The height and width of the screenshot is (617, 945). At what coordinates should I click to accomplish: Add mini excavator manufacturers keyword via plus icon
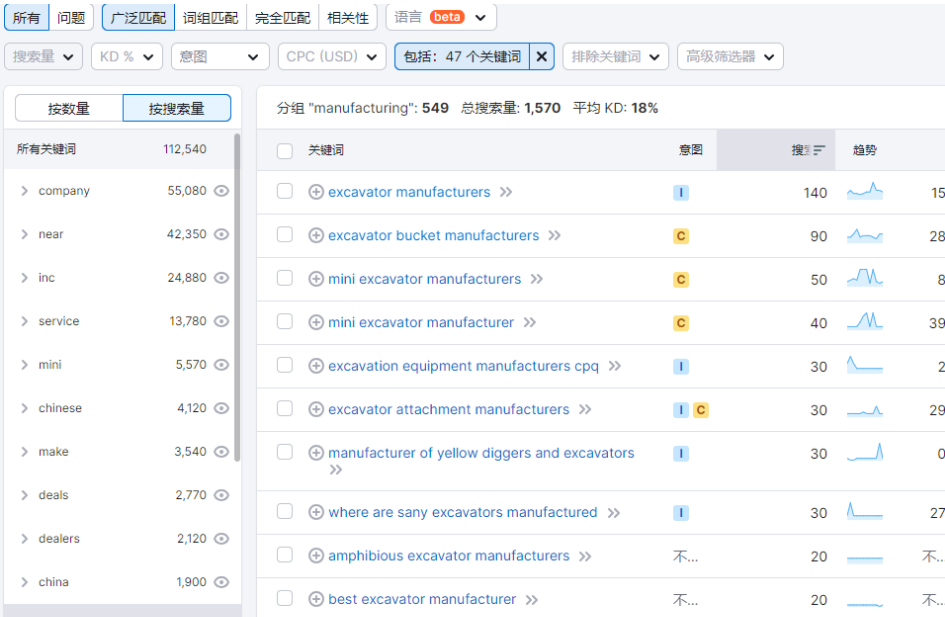pyautogui.click(x=316, y=279)
